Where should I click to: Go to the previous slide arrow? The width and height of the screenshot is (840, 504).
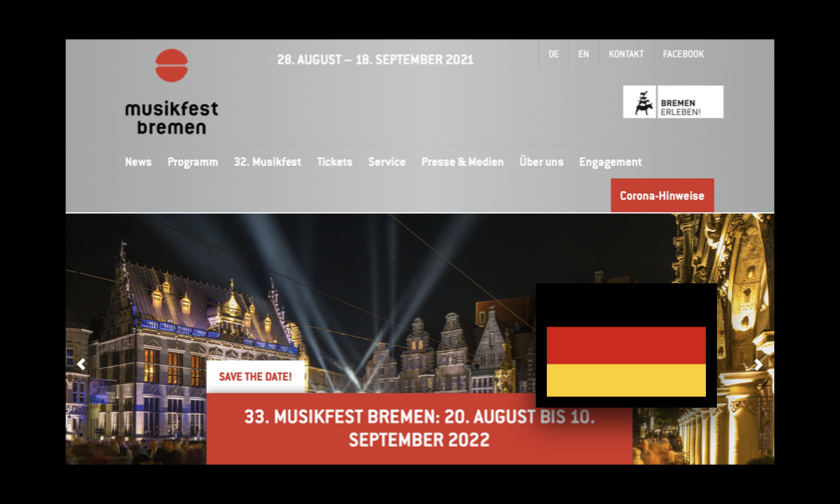pyautogui.click(x=81, y=365)
